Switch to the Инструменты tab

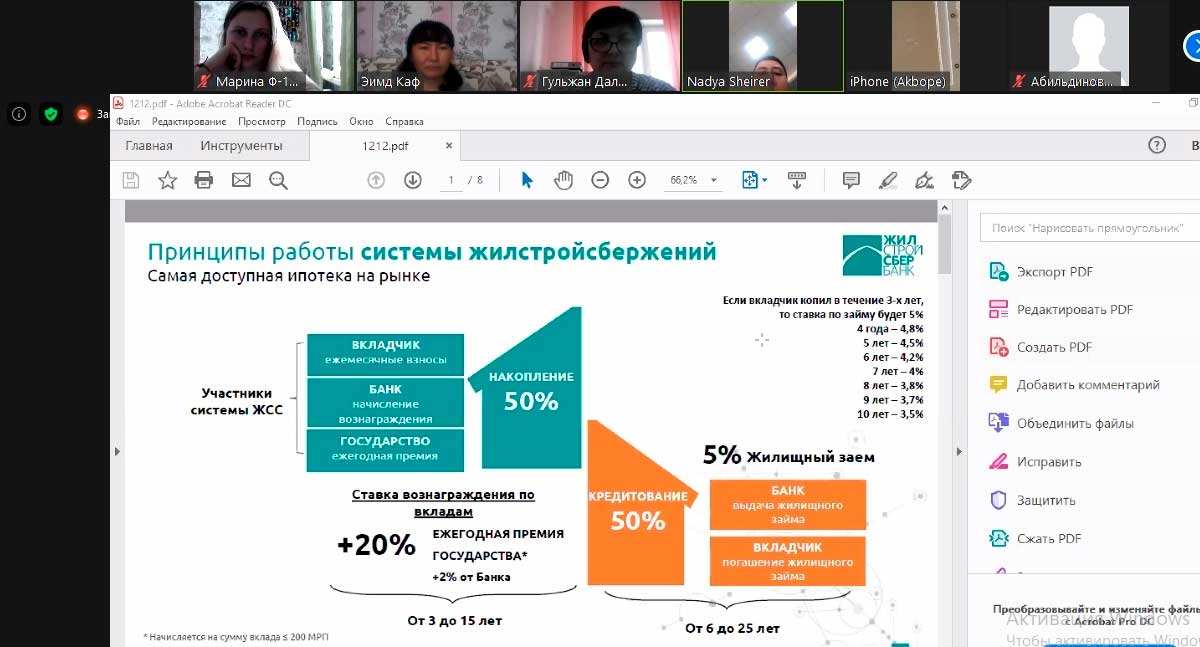241,146
